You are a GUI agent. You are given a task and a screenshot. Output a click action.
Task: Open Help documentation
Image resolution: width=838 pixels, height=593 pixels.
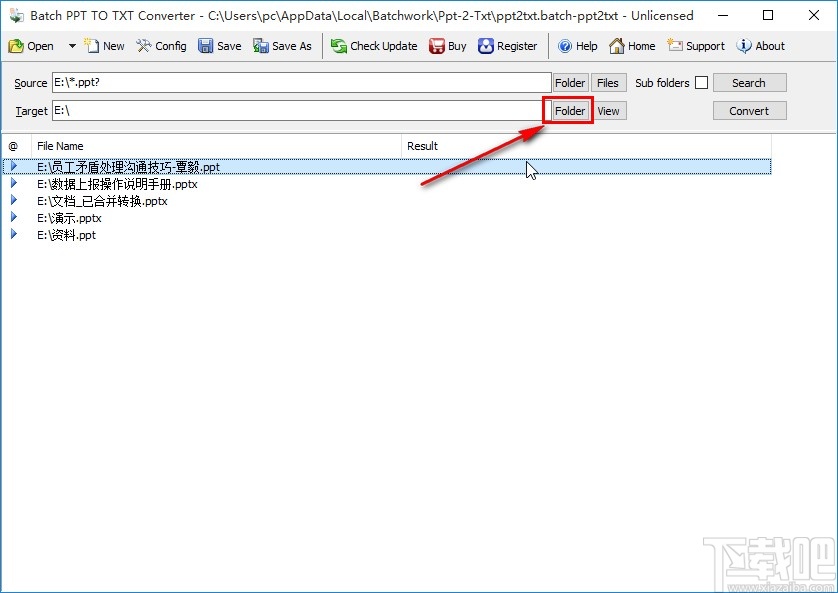pyautogui.click(x=578, y=45)
